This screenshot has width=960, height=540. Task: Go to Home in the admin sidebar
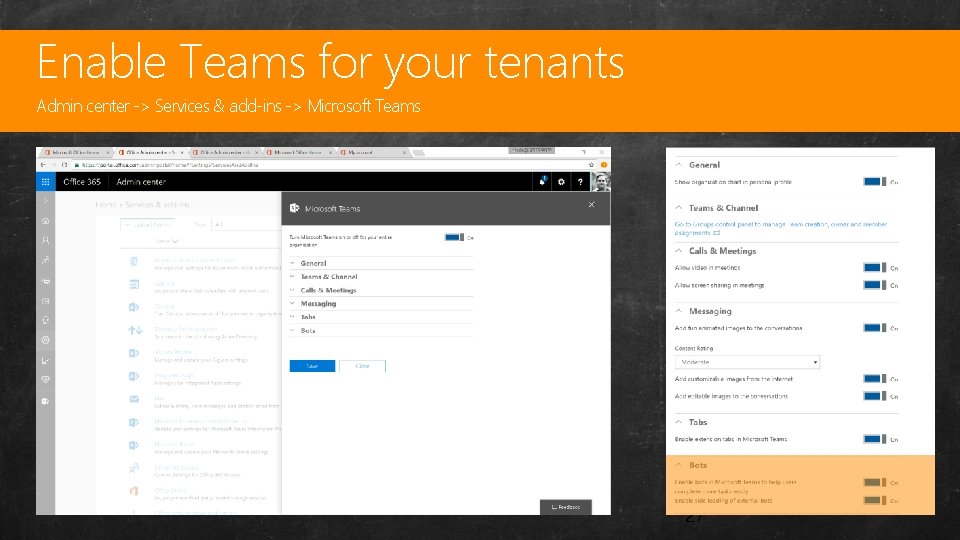click(45, 221)
